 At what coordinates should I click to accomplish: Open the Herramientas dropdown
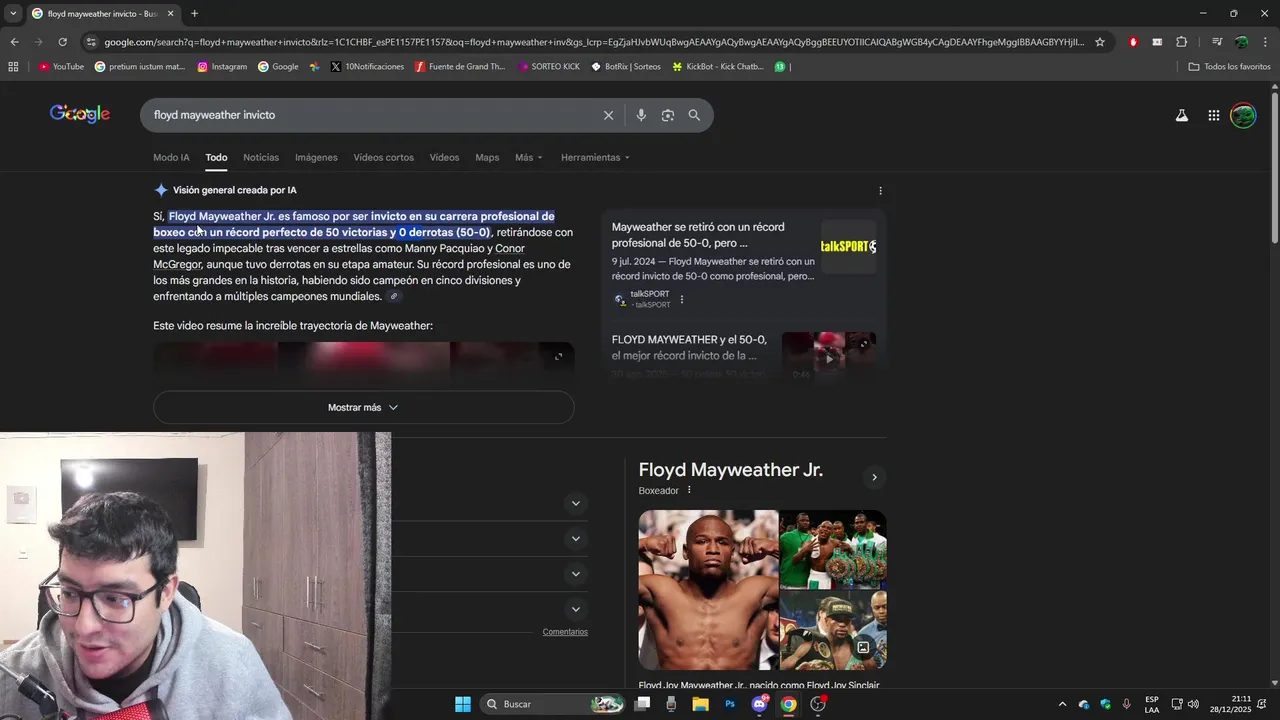[595, 157]
